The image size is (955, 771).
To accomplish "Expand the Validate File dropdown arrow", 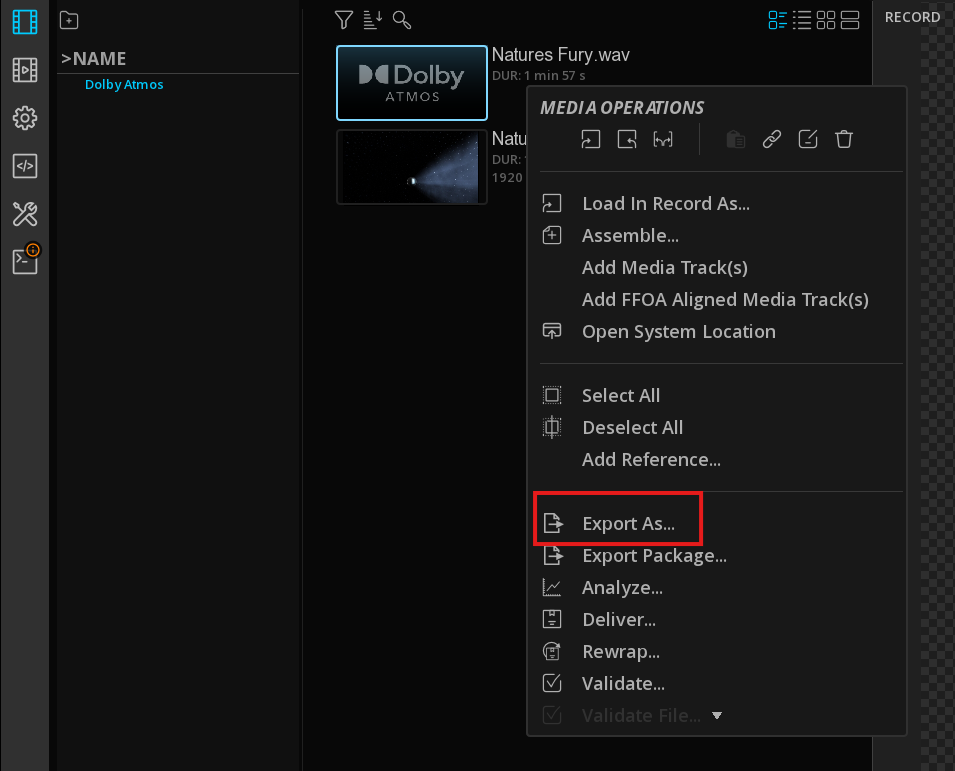I will (x=716, y=715).
